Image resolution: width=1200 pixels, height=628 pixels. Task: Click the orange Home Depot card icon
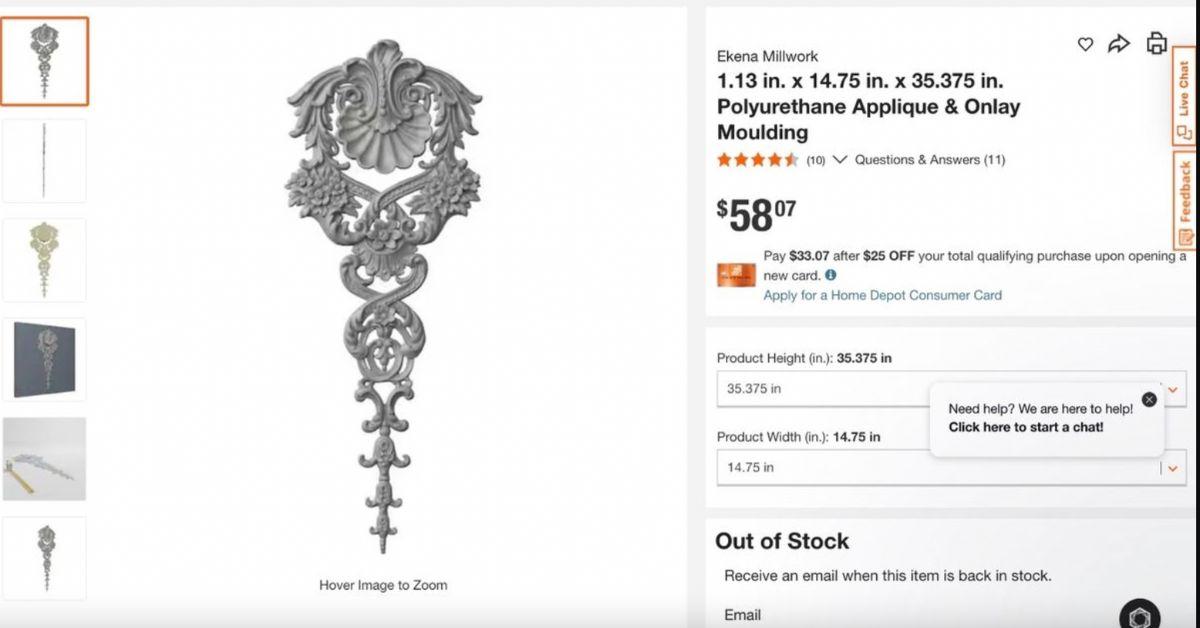click(736, 275)
